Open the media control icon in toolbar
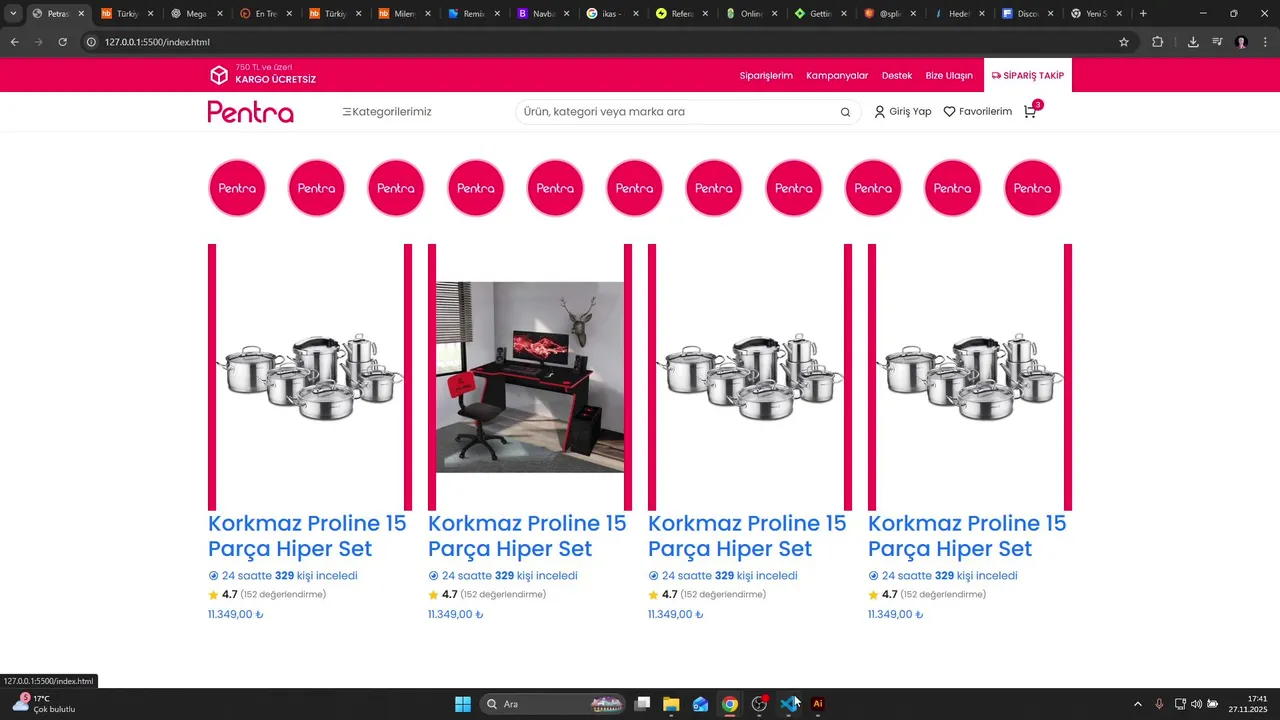Screen dimensions: 1280x720 pyautogui.click(x=1217, y=42)
